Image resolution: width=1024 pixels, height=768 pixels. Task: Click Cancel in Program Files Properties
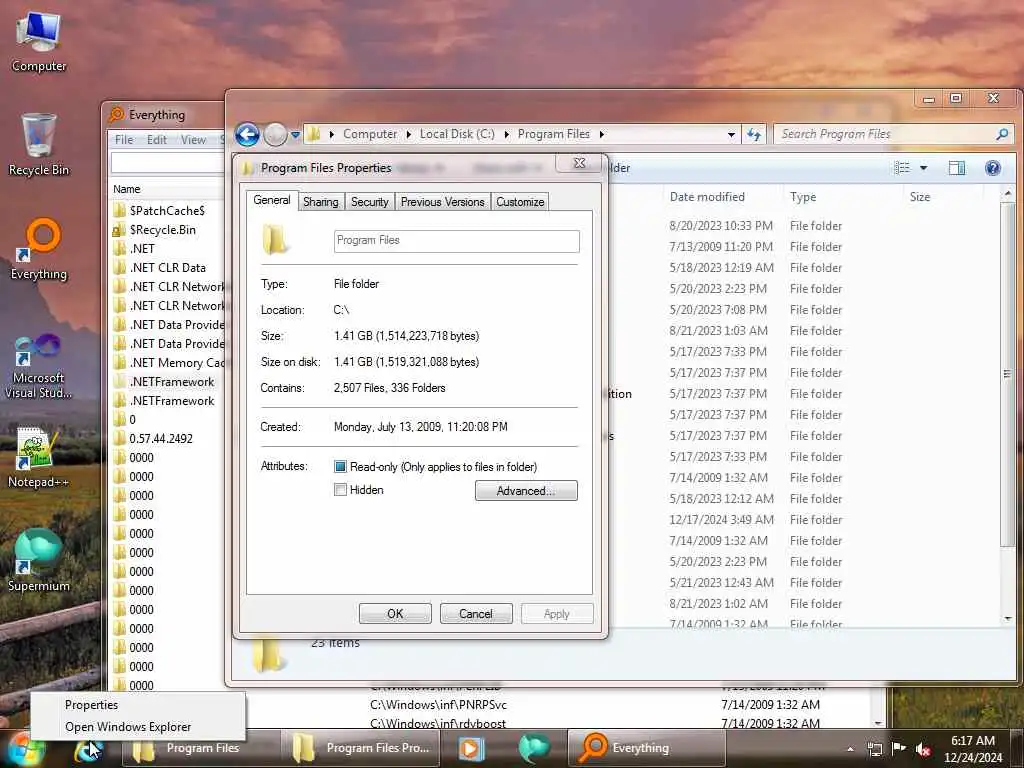point(475,614)
